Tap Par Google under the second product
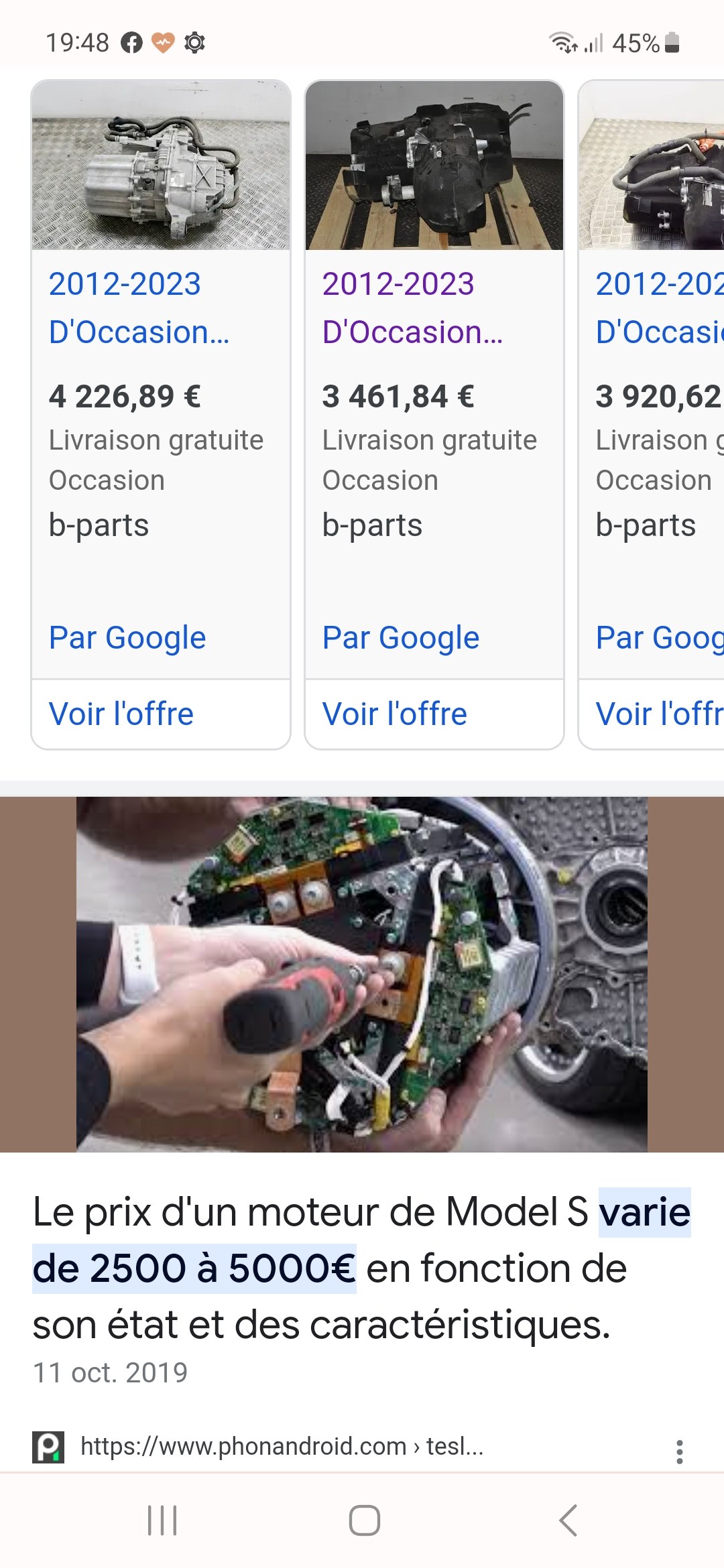The image size is (724, 1568). (401, 638)
